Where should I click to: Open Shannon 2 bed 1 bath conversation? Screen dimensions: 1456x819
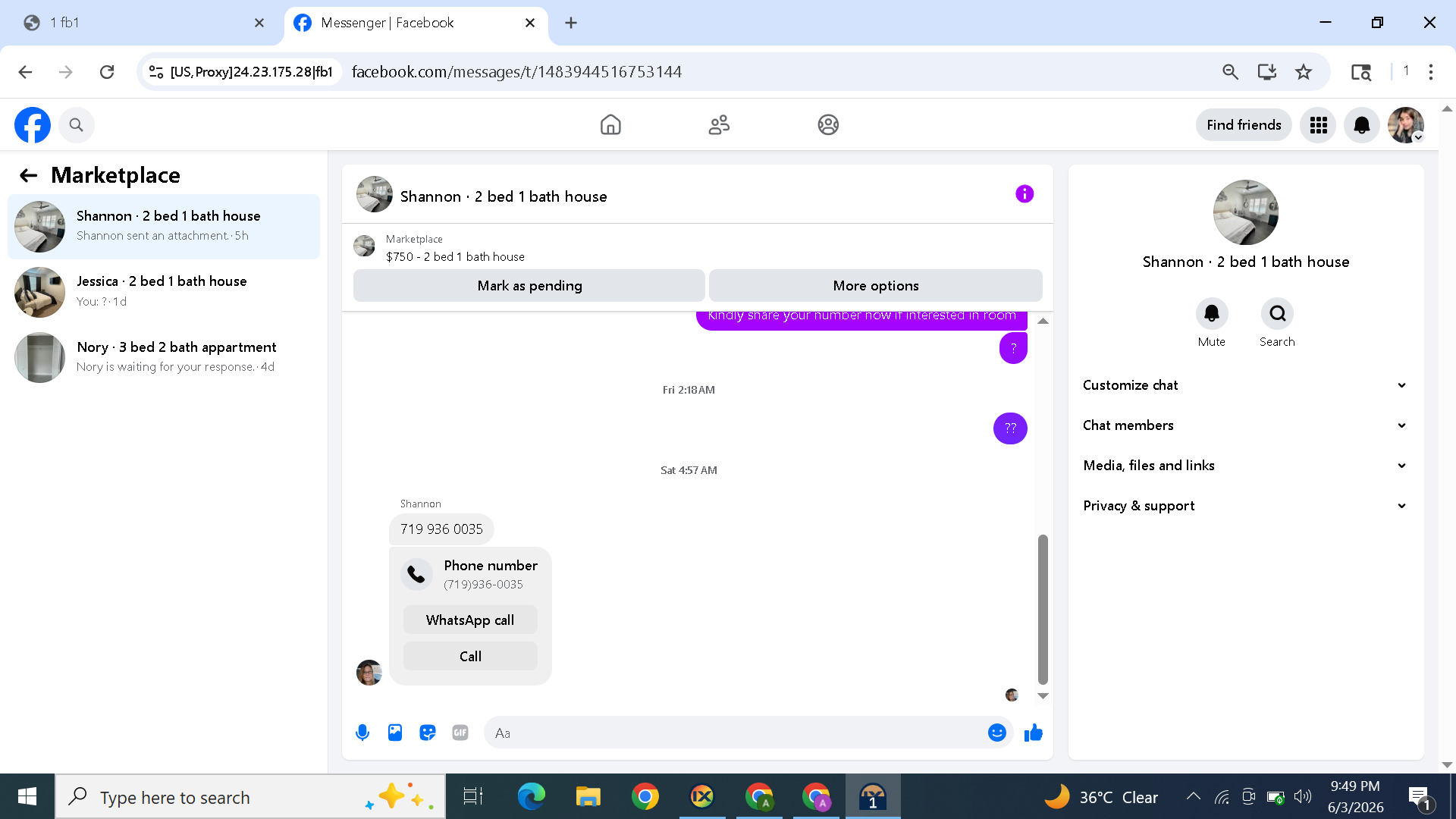(x=164, y=227)
